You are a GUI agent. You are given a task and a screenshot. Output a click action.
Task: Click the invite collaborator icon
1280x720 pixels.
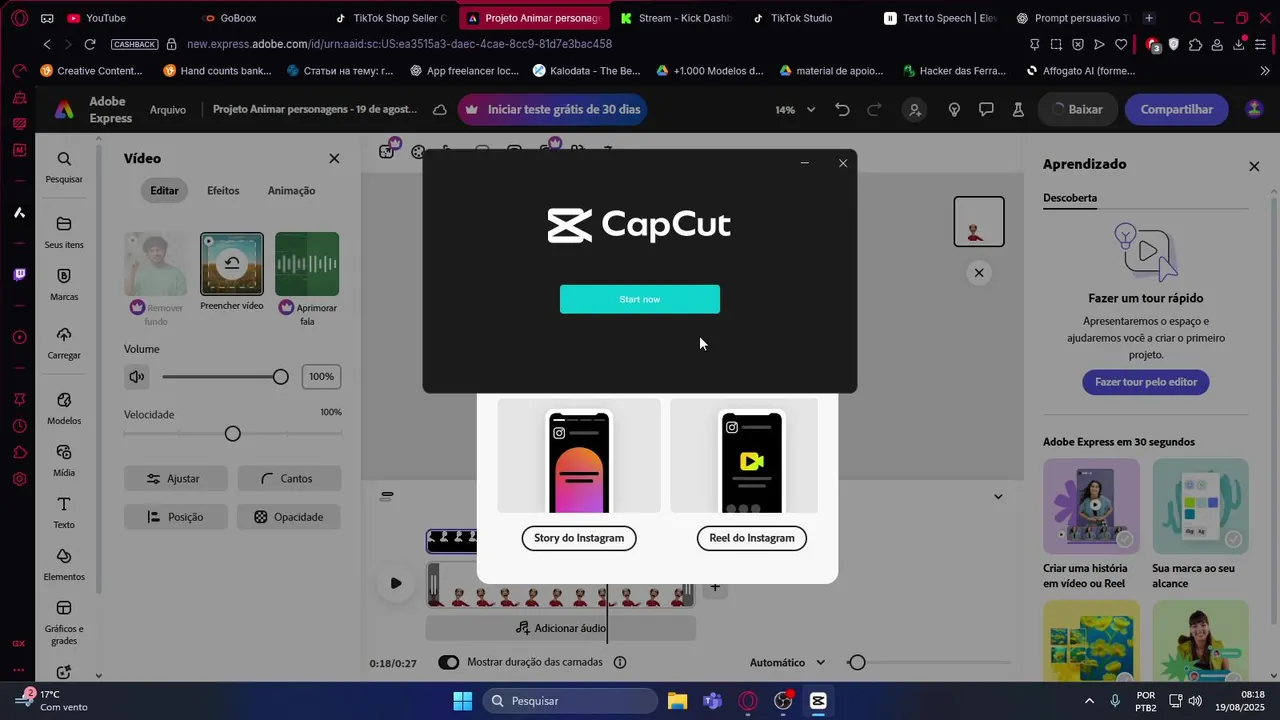pos(914,110)
